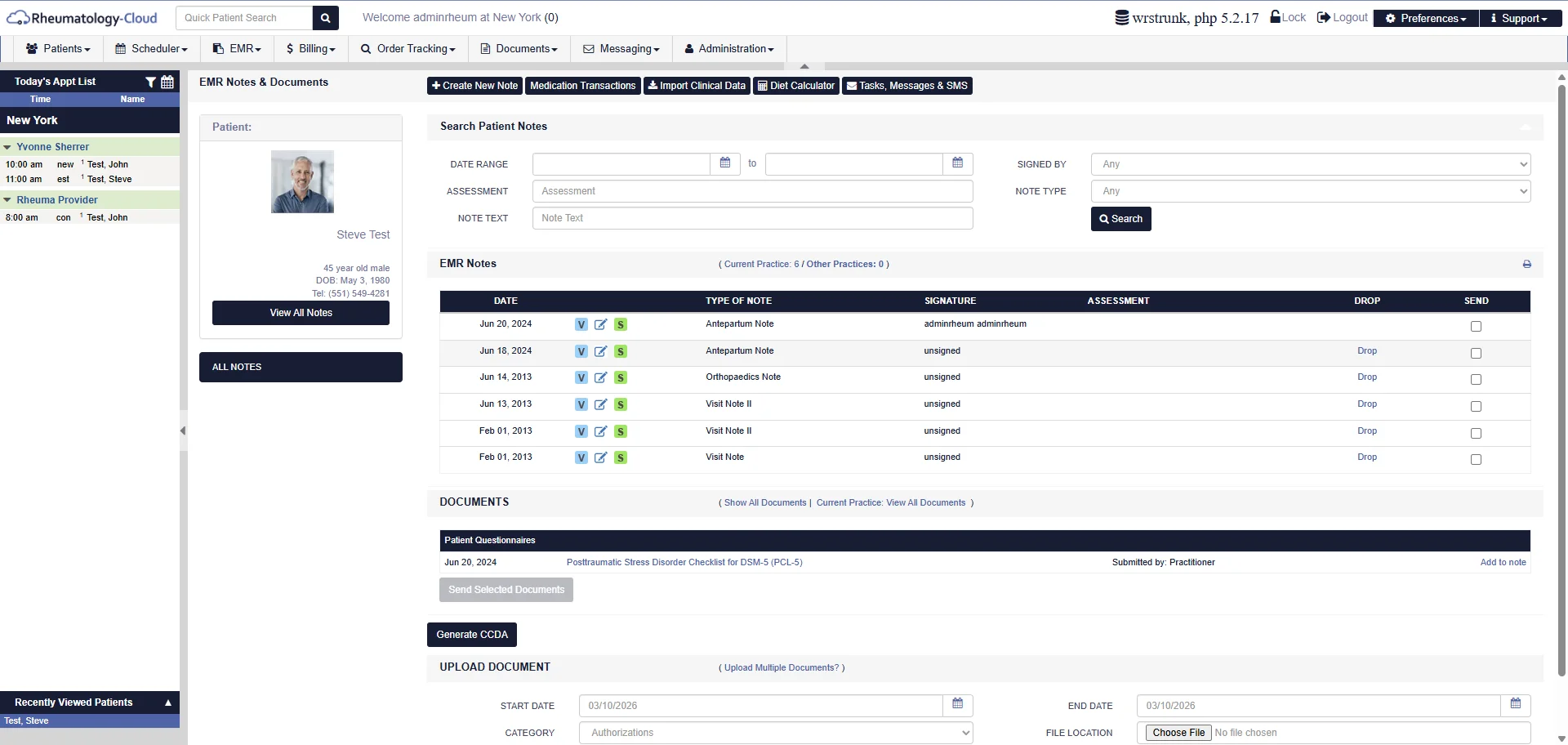The width and height of the screenshot is (1568, 745).
Task: Click the green S icon for Orthopaedics Note
Action: [x=621, y=377]
